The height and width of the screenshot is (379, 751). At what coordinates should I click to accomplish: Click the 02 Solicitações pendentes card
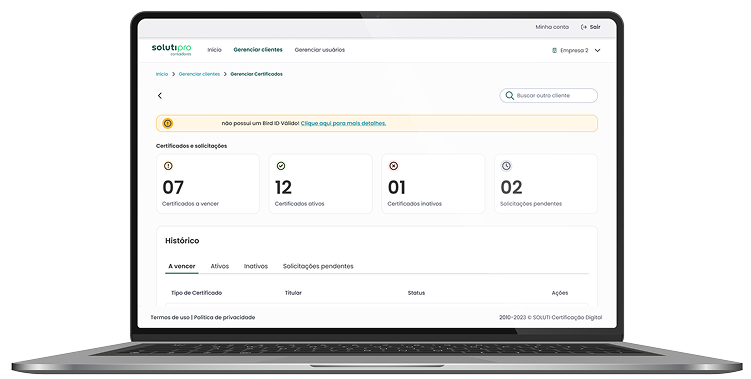coord(546,184)
